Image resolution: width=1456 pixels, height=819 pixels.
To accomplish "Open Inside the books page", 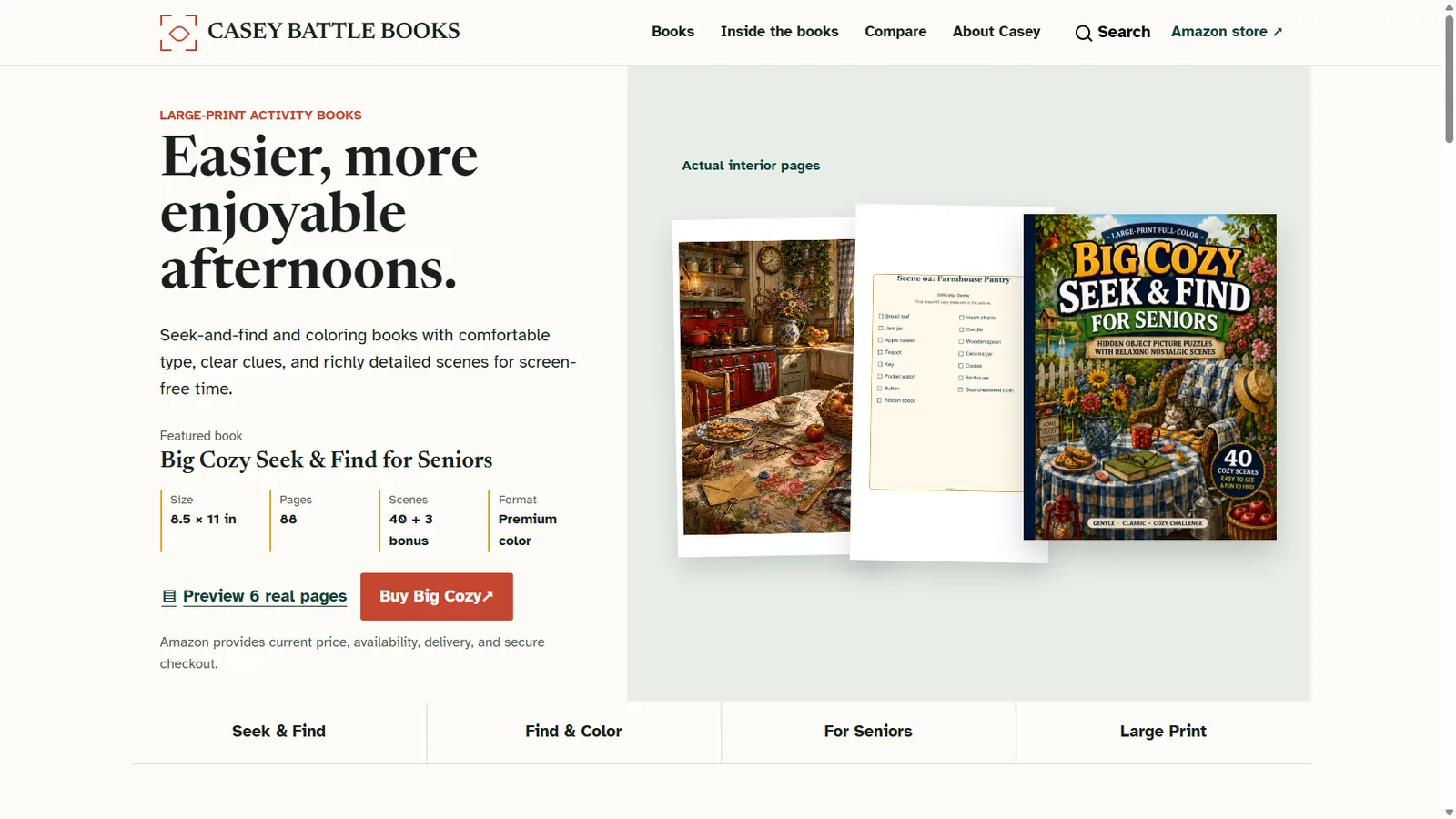I will point(779,32).
